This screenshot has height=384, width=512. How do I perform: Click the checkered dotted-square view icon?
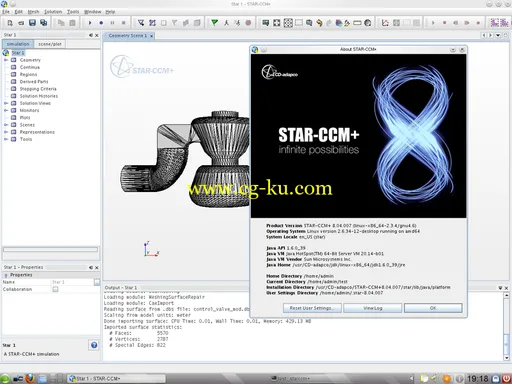[x=288, y=23]
